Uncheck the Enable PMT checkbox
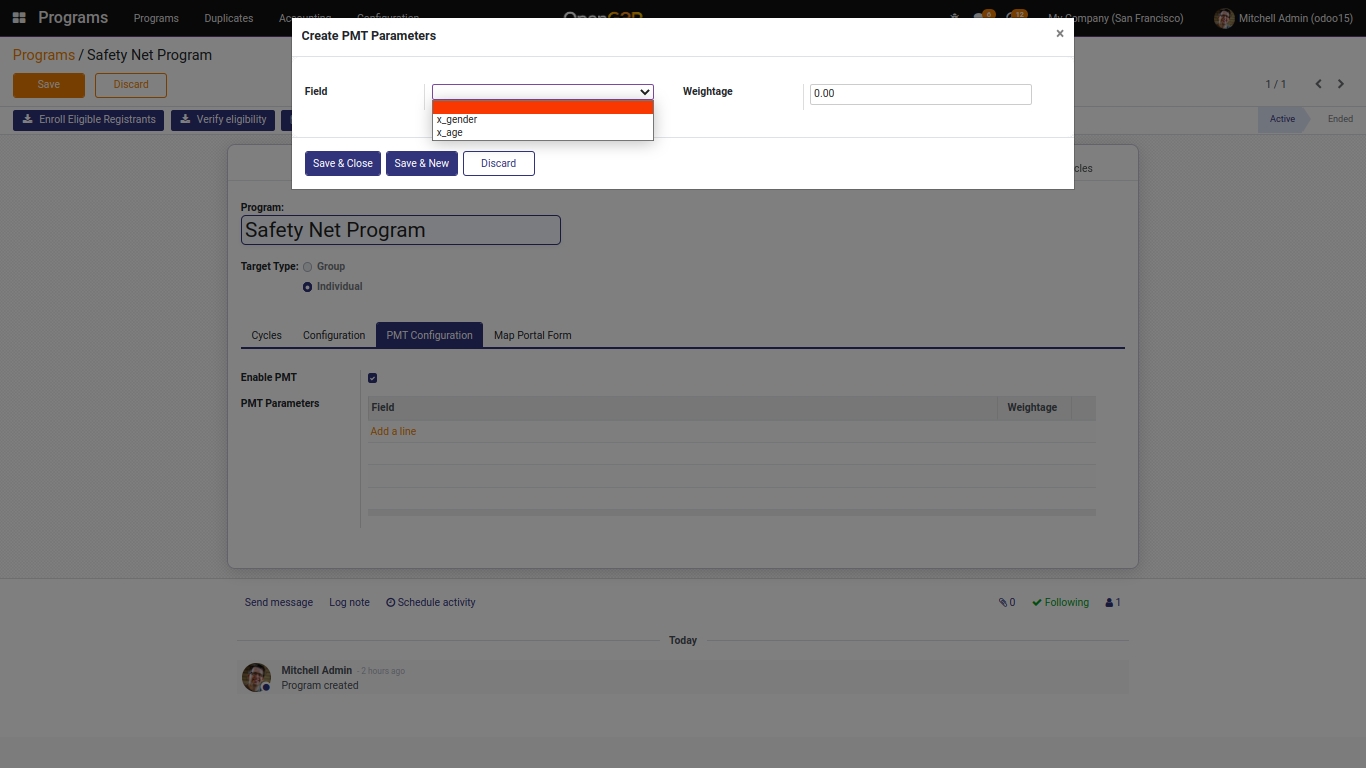The width and height of the screenshot is (1366, 768). (372, 378)
